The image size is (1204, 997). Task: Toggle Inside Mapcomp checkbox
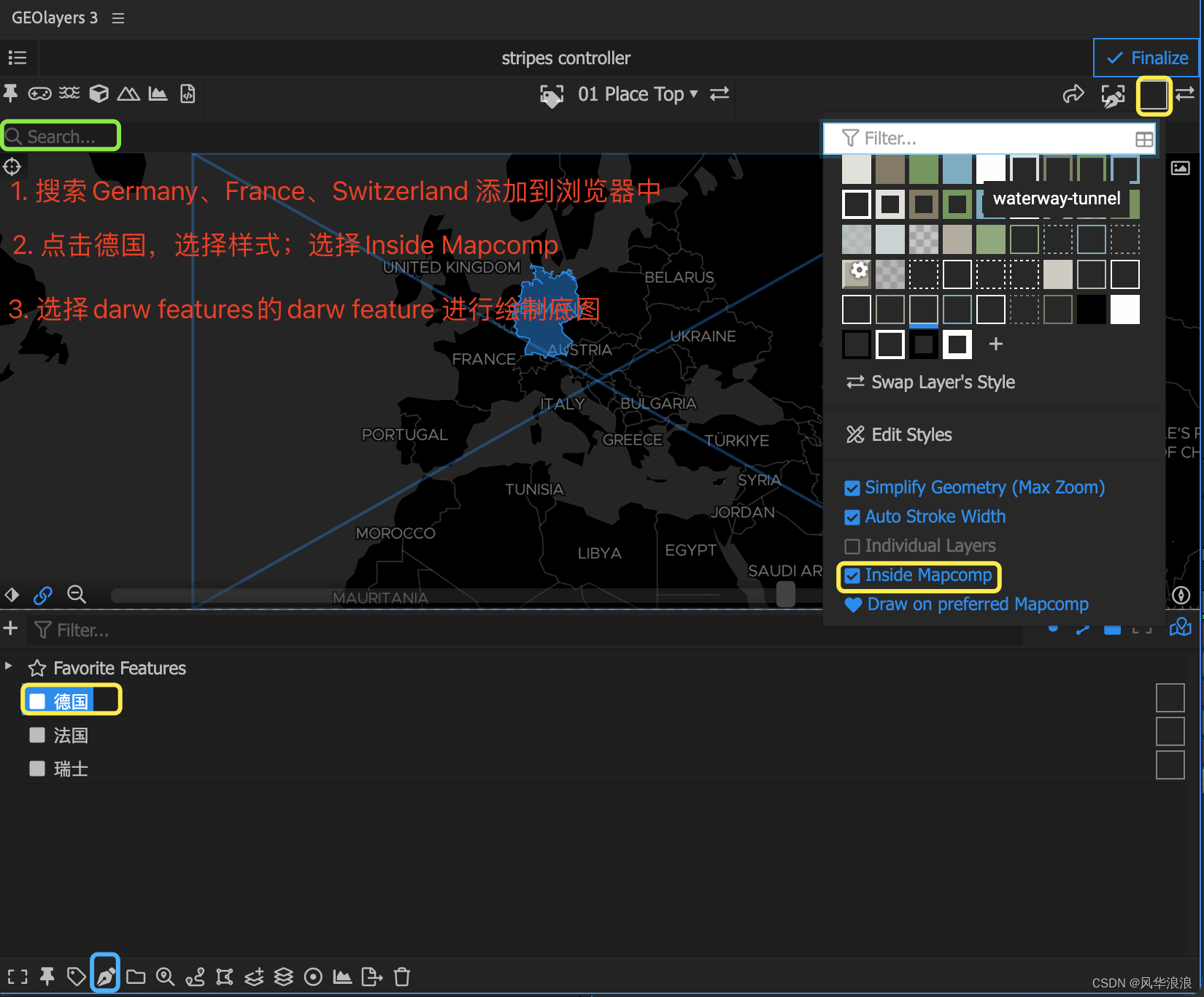pos(852,576)
